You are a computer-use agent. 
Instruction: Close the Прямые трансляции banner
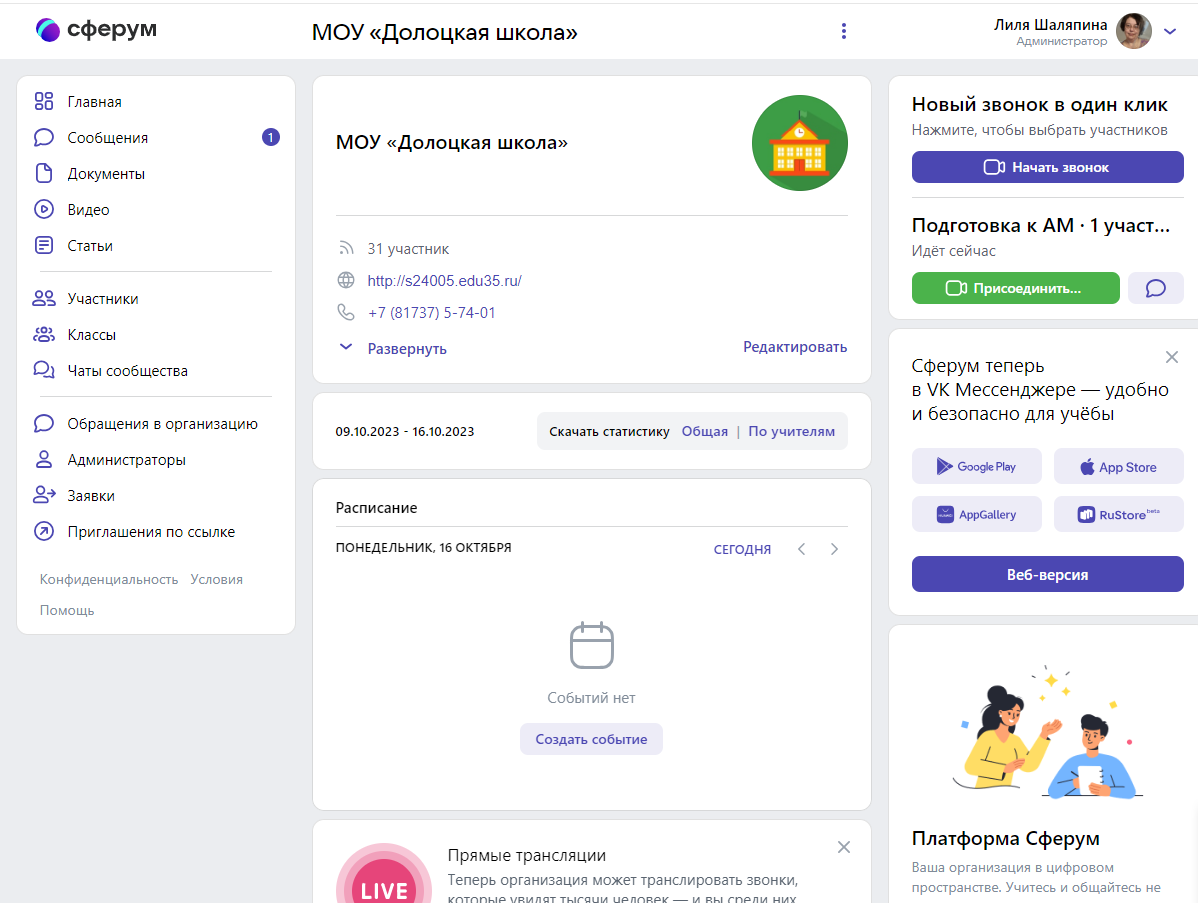(x=843, y=847)
